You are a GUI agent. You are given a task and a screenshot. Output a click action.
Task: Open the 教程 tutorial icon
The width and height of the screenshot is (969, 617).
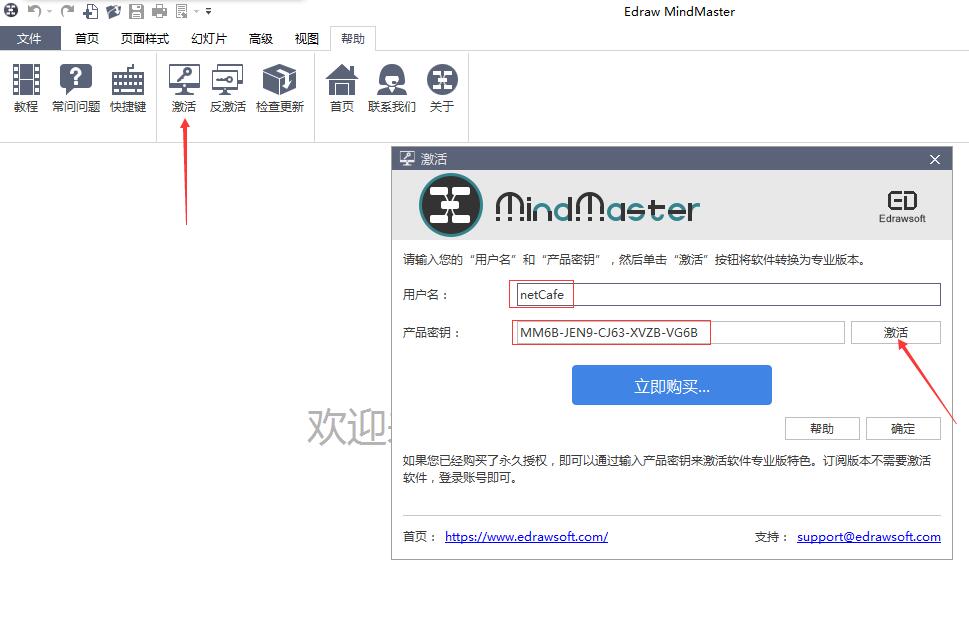(x=26, y=88)
